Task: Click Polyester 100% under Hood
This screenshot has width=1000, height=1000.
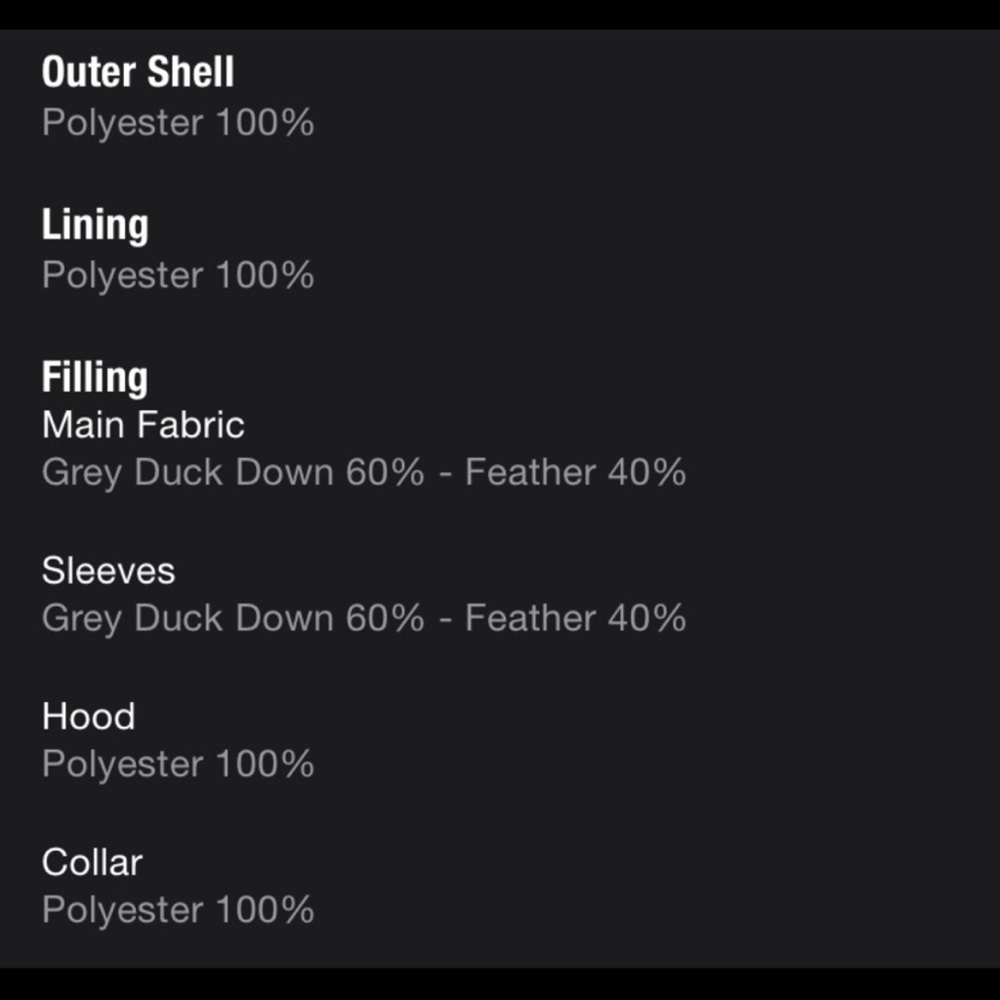Action: pyautogui.click(x=178, y=765)
